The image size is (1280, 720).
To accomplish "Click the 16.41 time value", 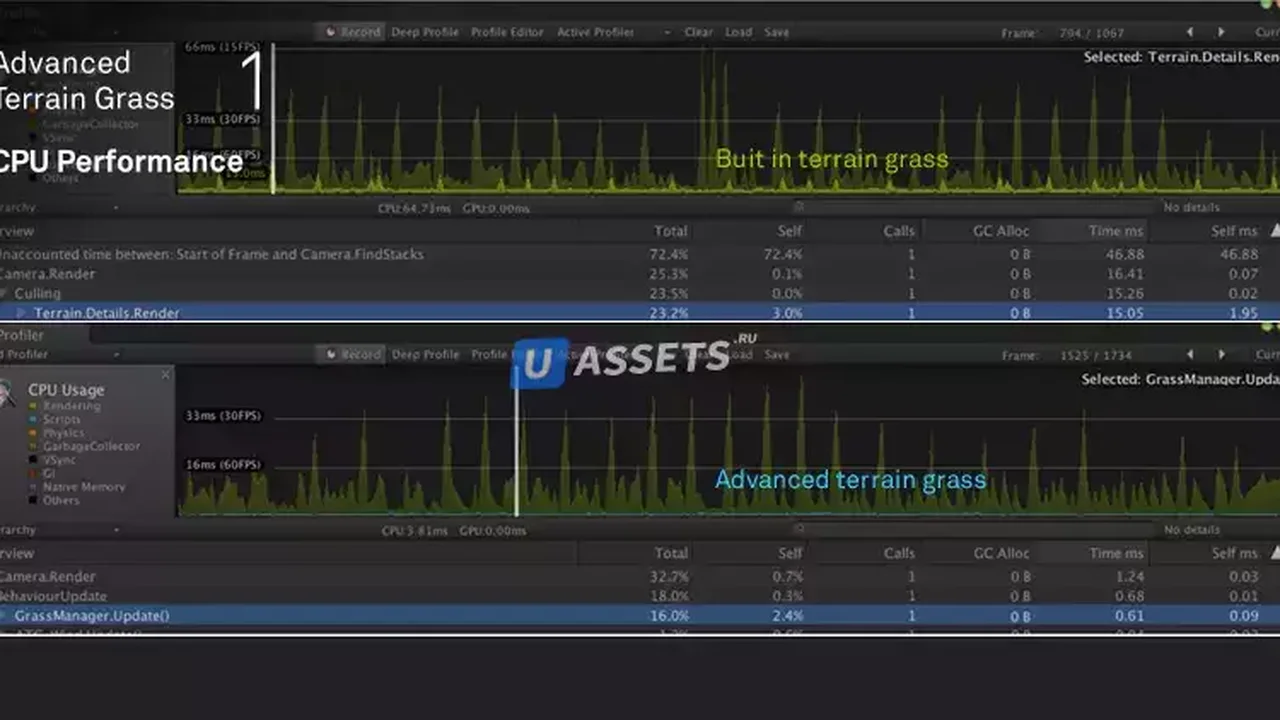I will point(1127,274).
